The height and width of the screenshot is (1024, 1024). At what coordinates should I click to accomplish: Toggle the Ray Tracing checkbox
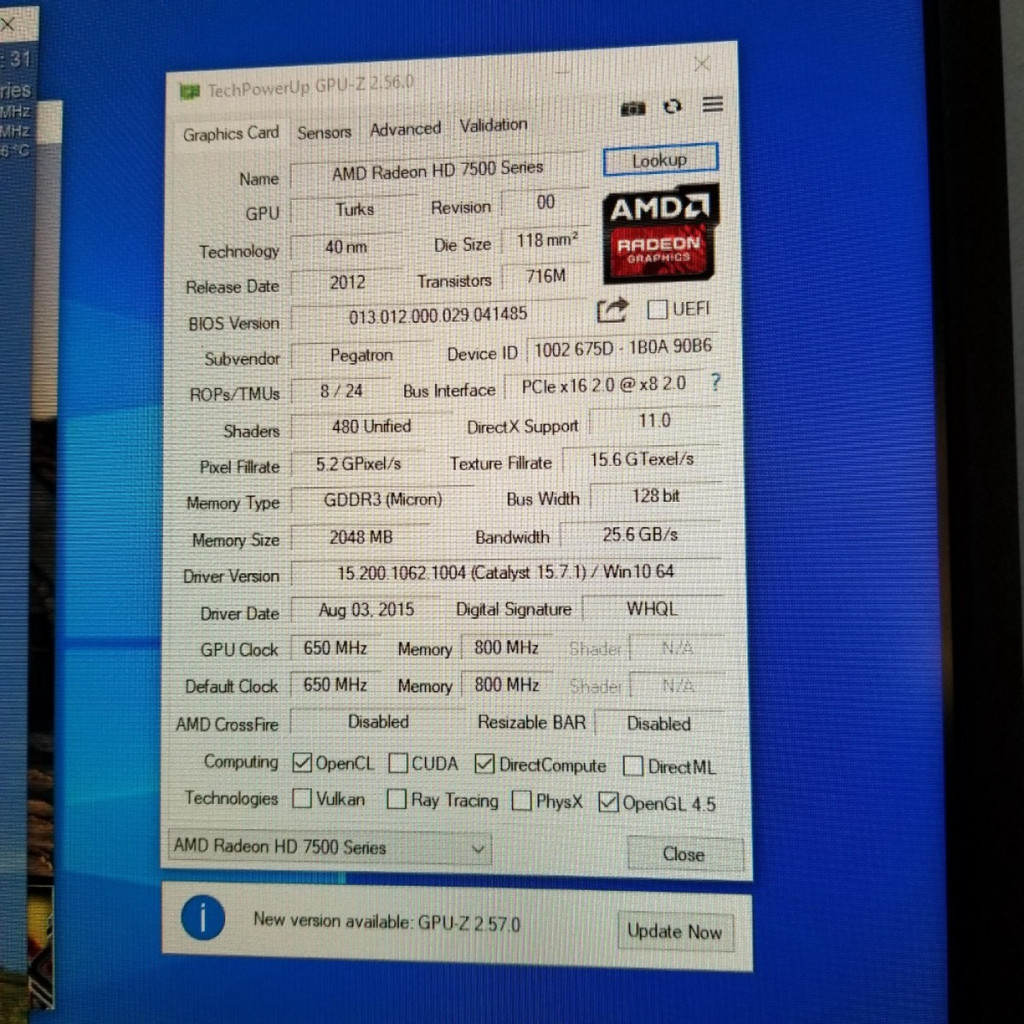396,799
